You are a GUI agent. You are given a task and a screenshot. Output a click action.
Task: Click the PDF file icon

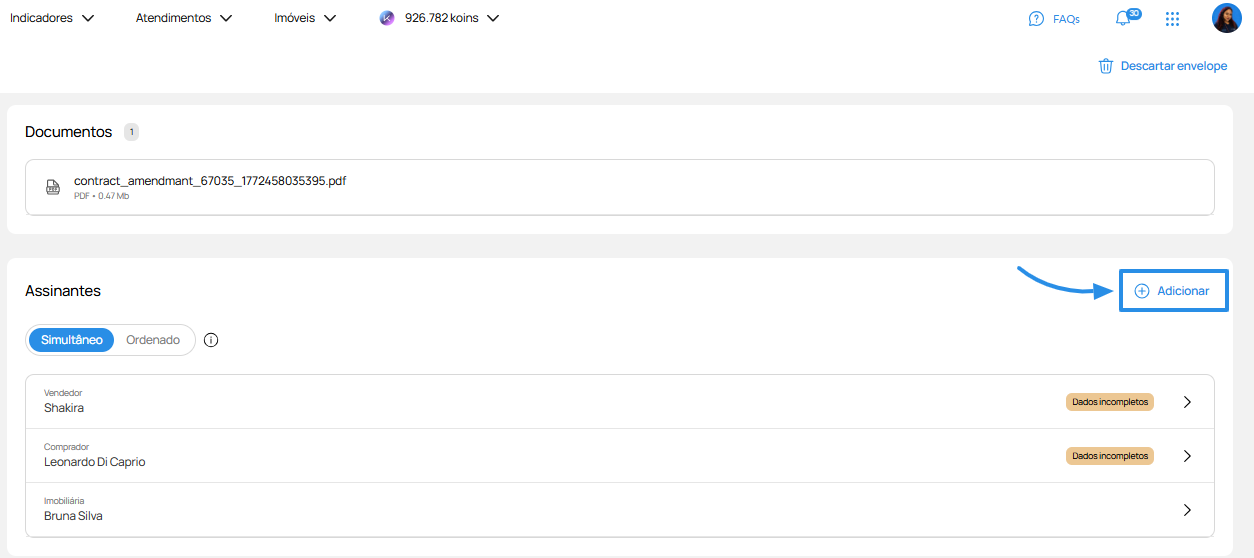pos(53,187)
